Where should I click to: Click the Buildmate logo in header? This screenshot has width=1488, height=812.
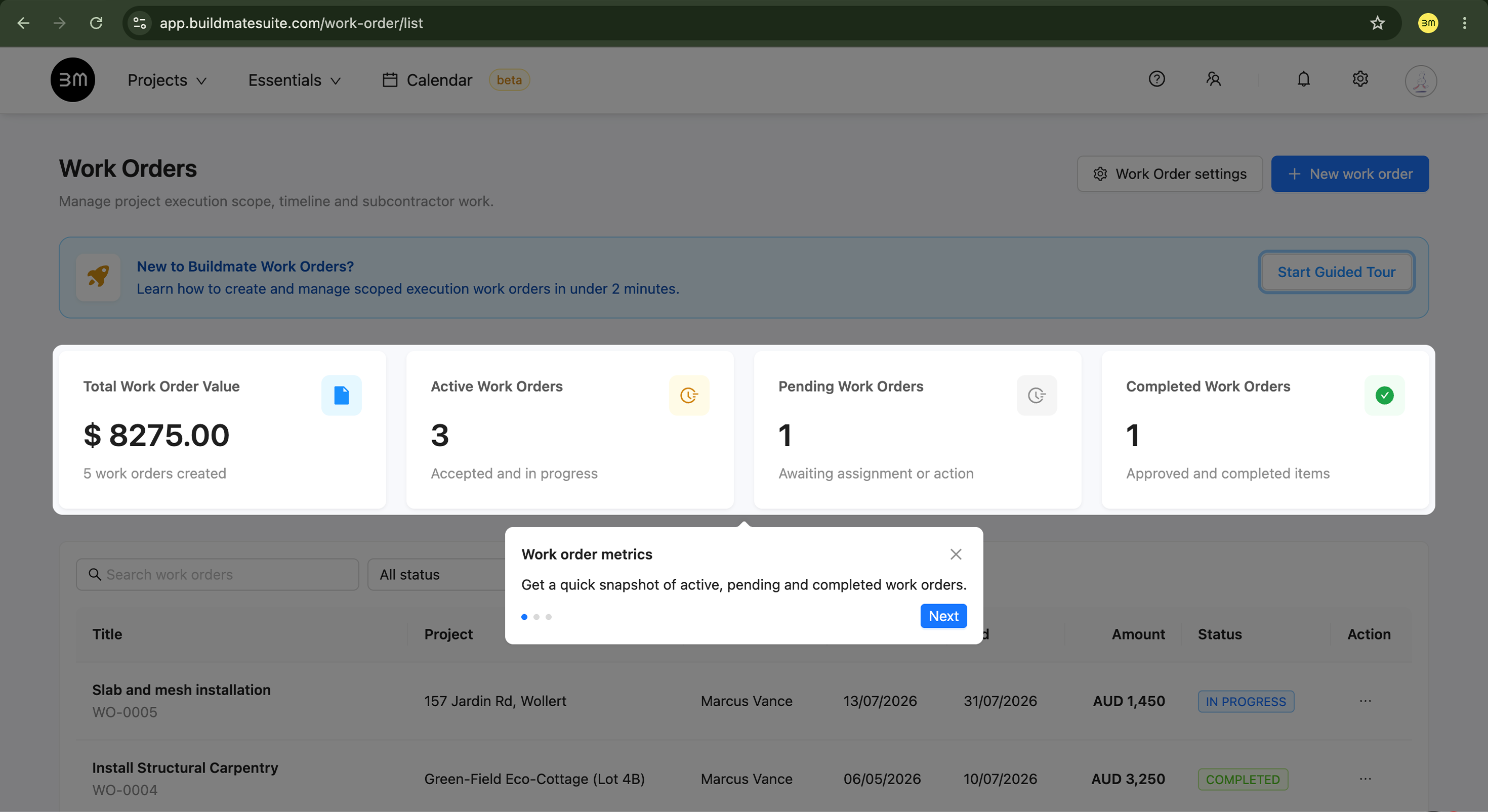[x=73, y=80]
